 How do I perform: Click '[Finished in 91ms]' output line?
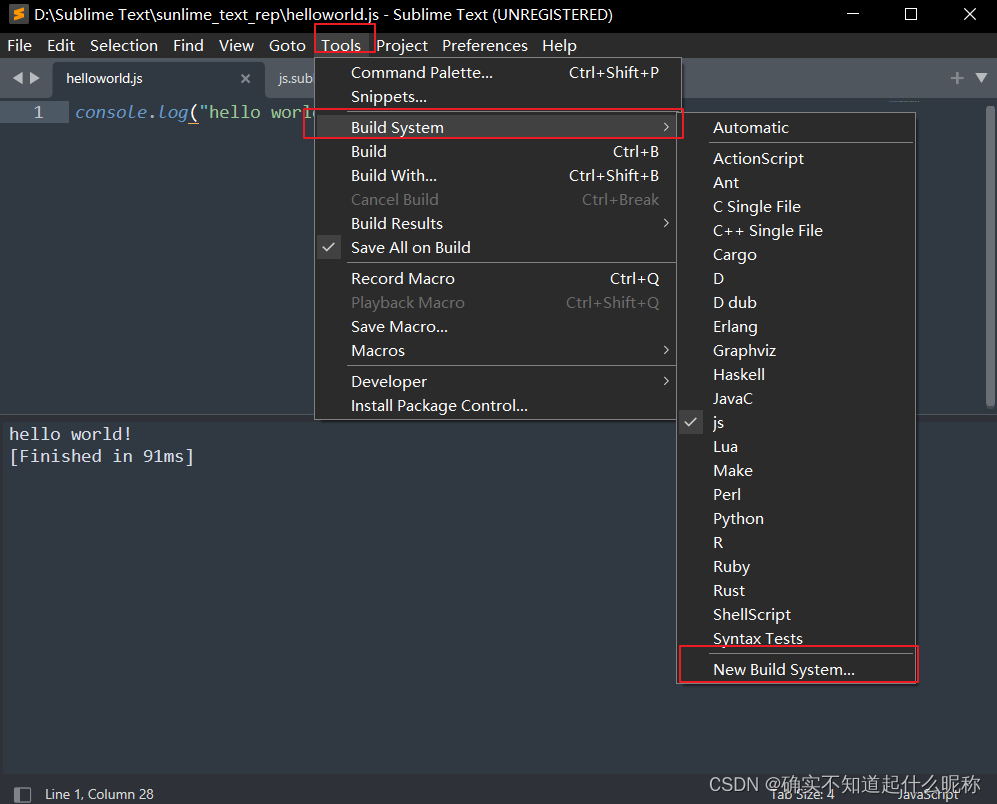[x=102, y=456]
